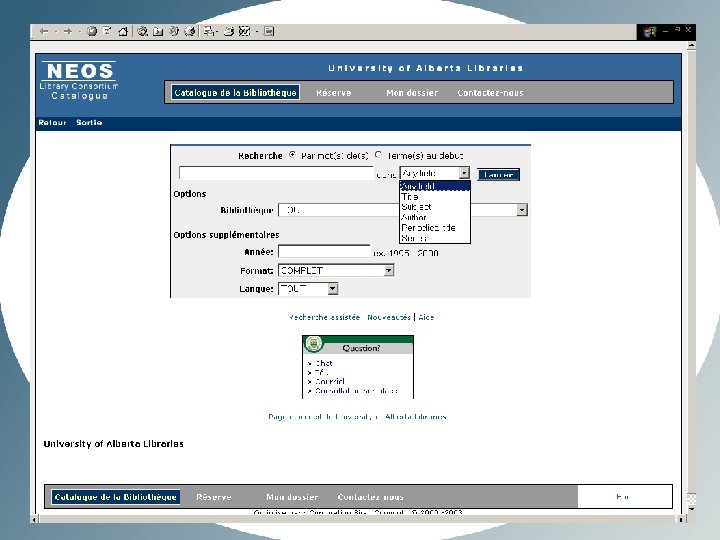Image resolution: width=720 pixels, height=540 pixels.
Task: Click the Courriel link in Question box
Action: click(x=330, y=382)
